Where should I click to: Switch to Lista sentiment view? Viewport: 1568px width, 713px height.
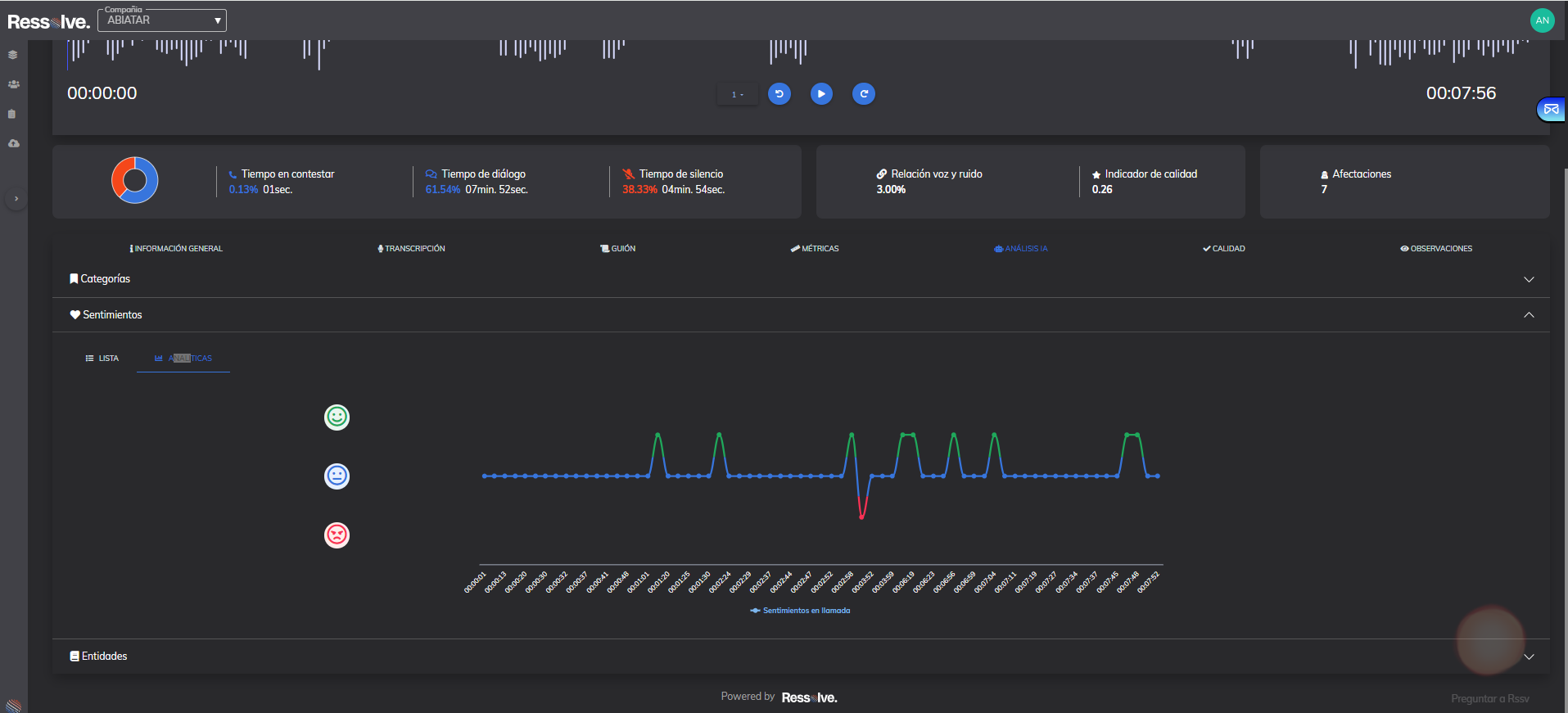[x=102, y=359]
